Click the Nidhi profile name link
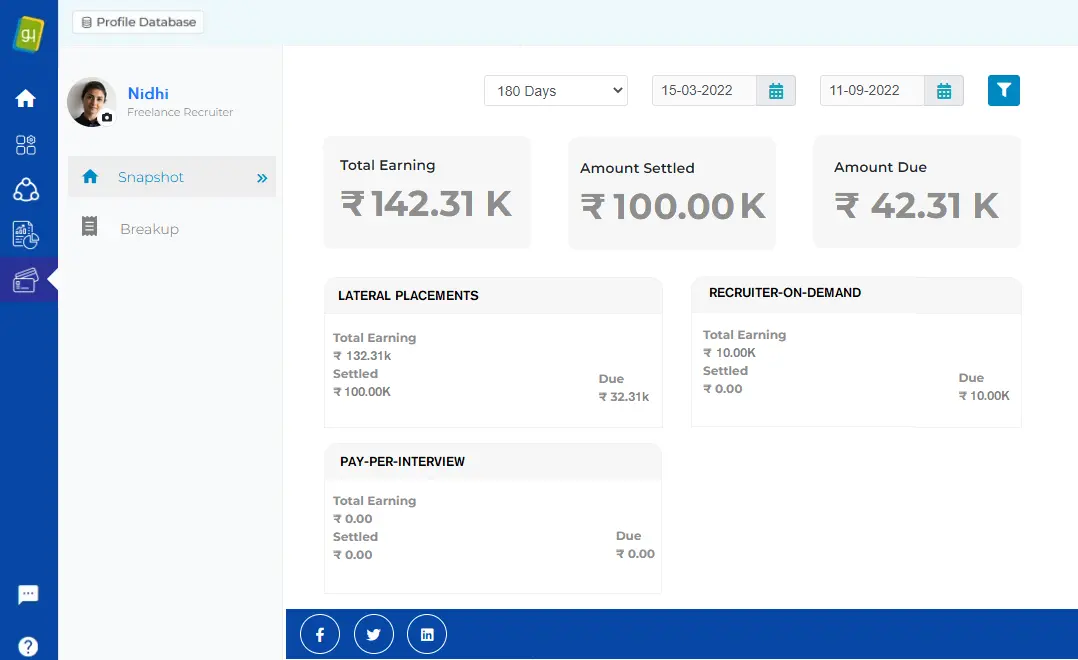This screenshot has height=660, width=1078. point(148,94)
